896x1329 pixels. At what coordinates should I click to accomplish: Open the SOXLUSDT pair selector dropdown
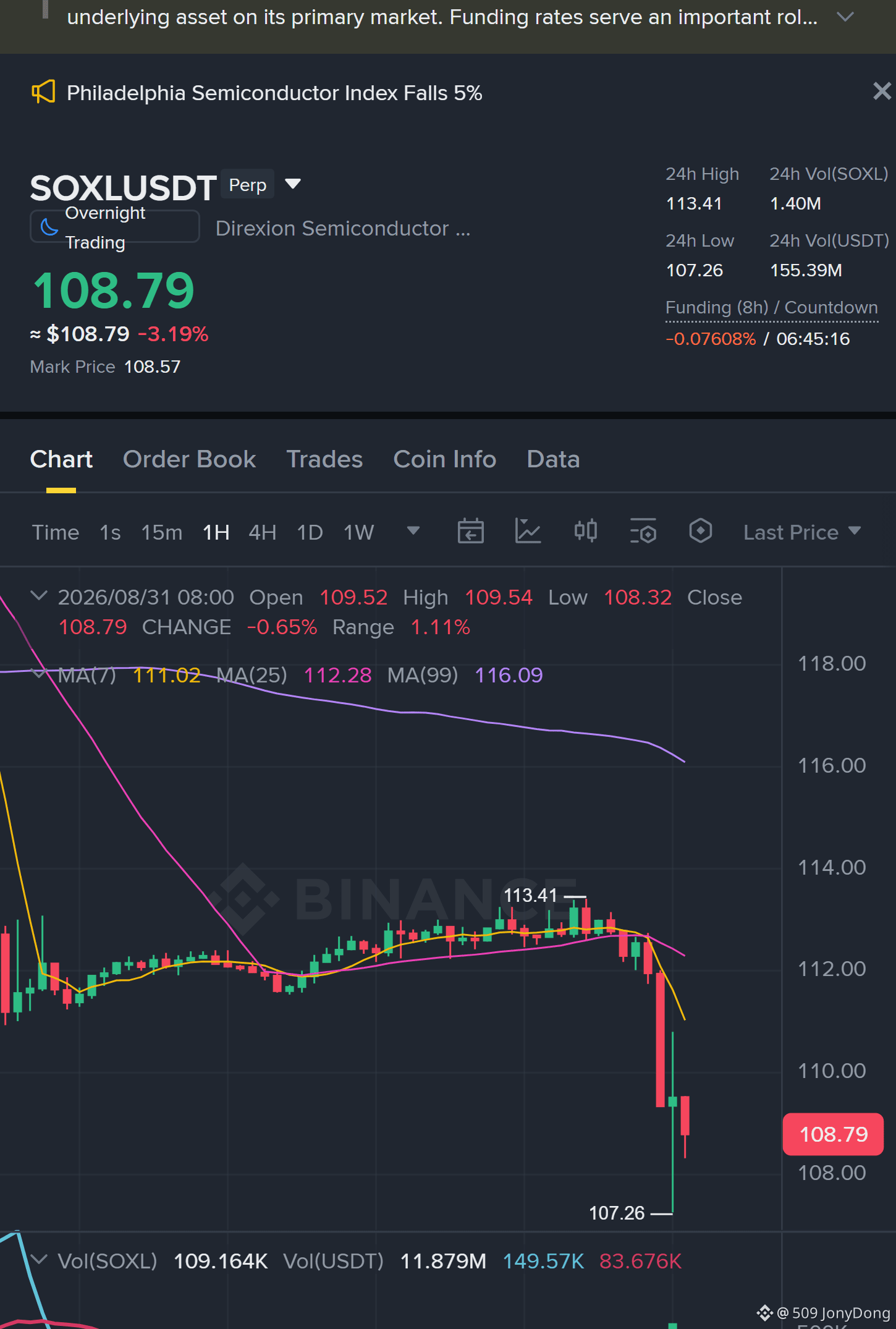(x=293, y=184)
